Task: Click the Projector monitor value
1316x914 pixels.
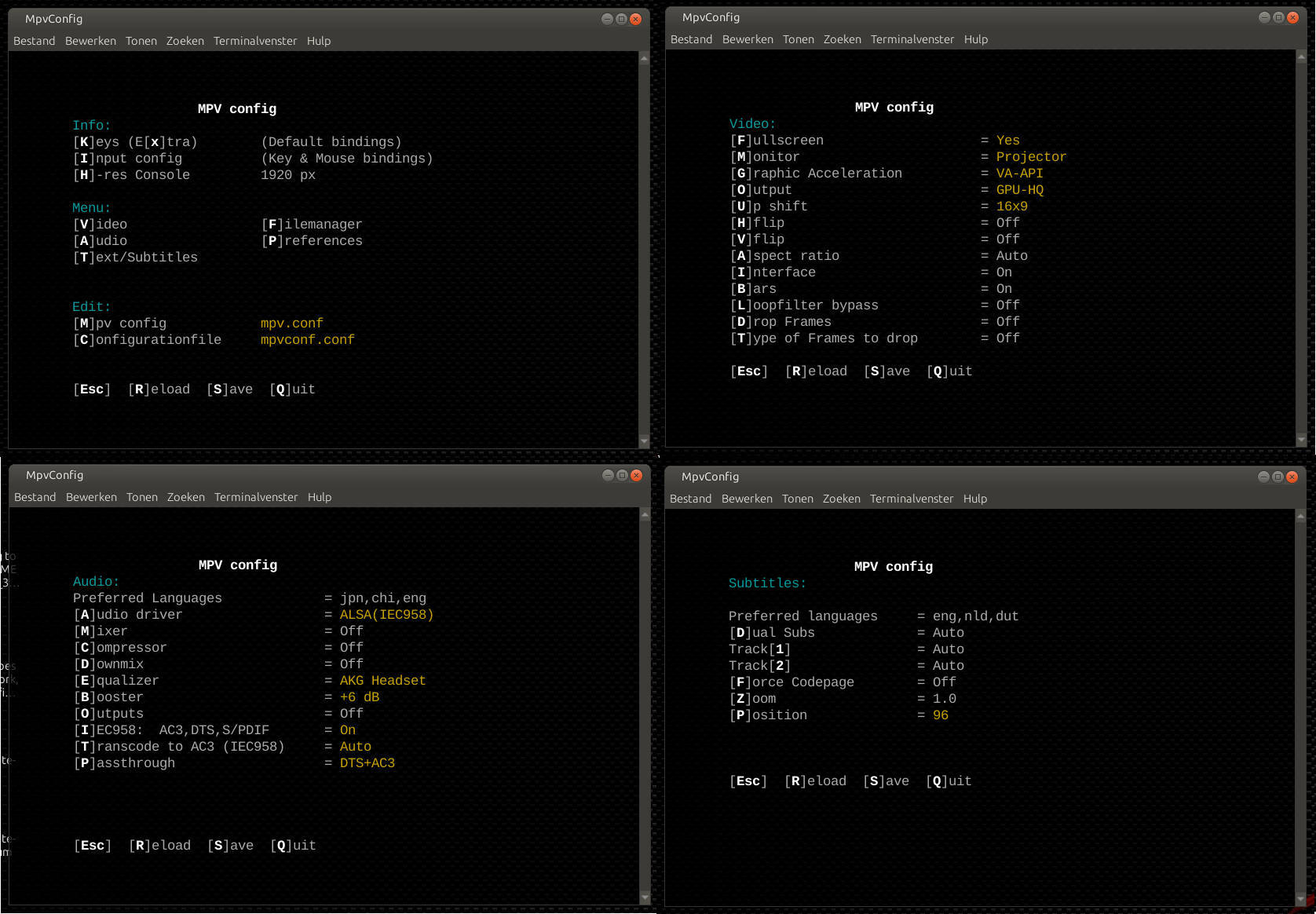Action: click(x=1031, y=157)
